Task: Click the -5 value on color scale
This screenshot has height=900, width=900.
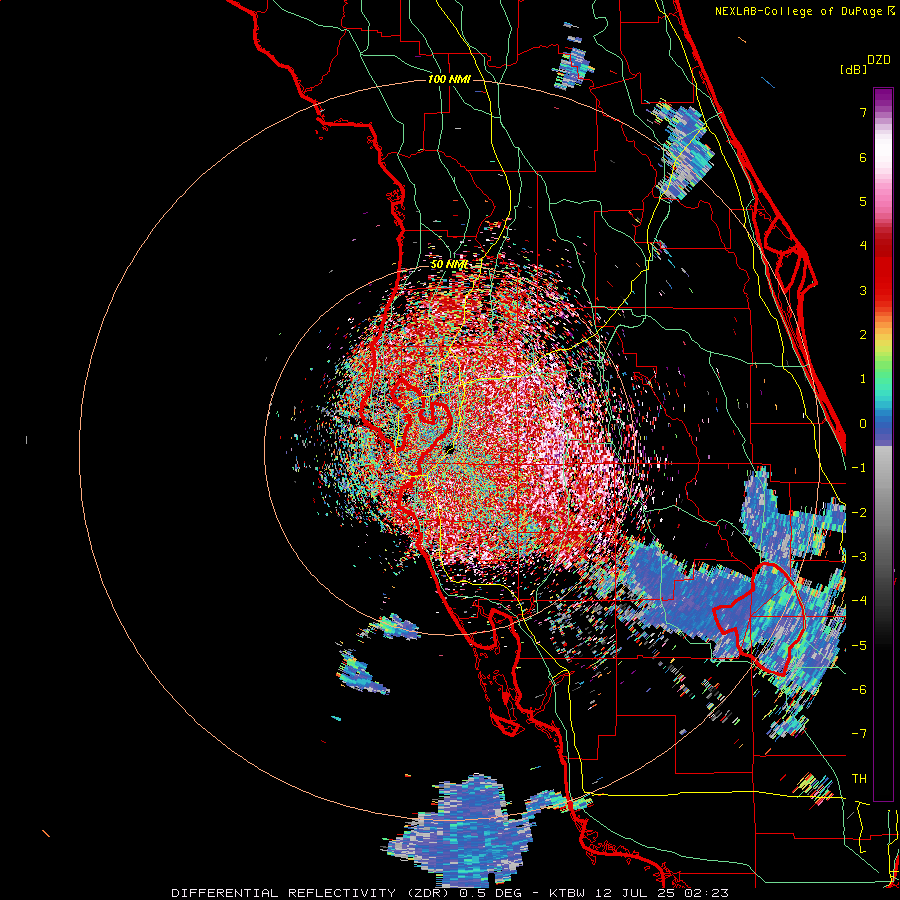Action: [x=859, y=646]
